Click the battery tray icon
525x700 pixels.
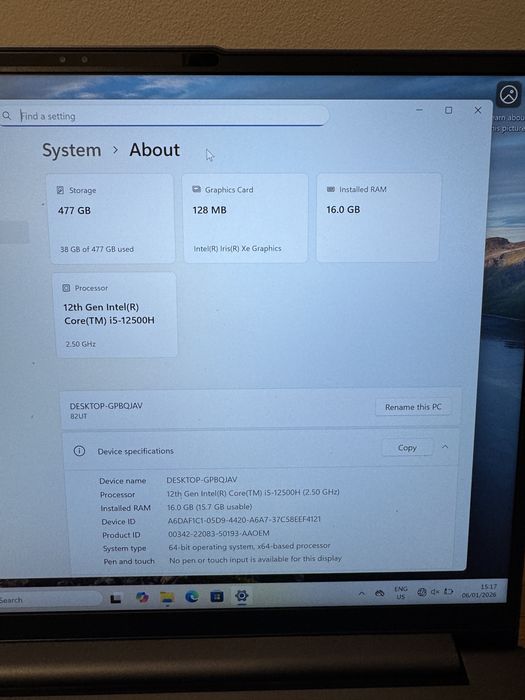449,592
